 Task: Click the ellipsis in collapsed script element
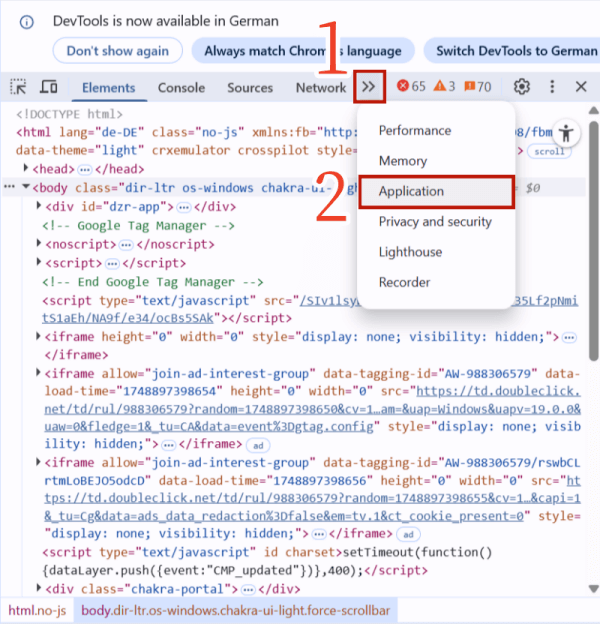coord(112,263)
